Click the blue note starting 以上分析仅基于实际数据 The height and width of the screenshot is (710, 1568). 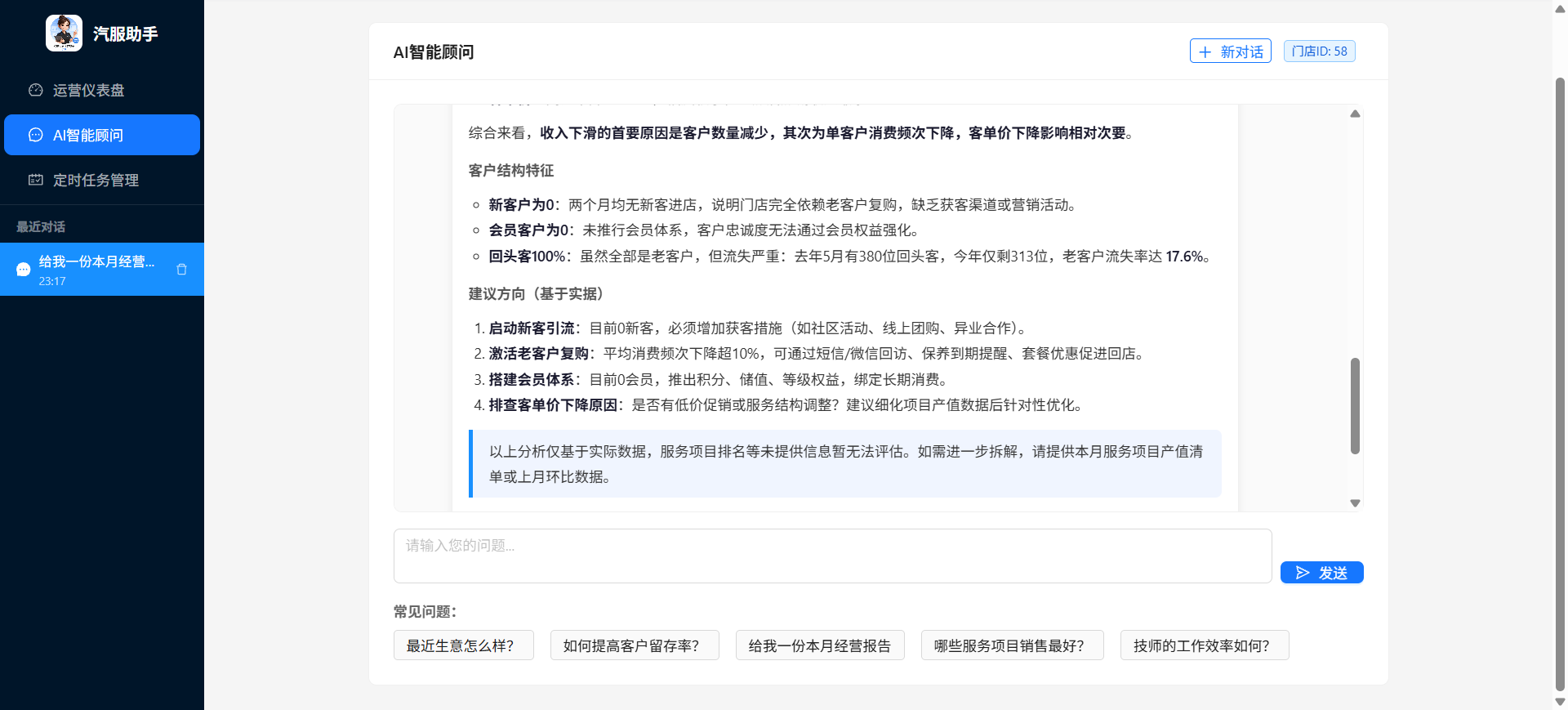[845, 463]
